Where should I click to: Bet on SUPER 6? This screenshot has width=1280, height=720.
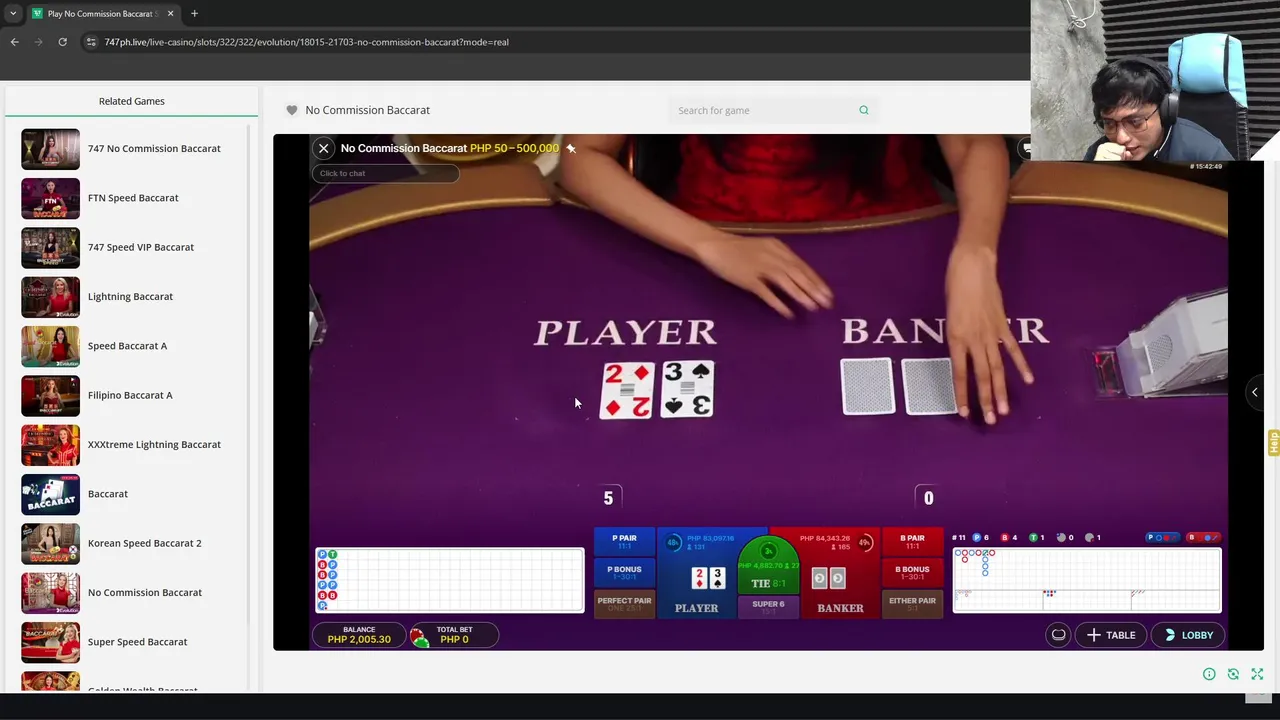pyautogui.click(x=768, y=607)
